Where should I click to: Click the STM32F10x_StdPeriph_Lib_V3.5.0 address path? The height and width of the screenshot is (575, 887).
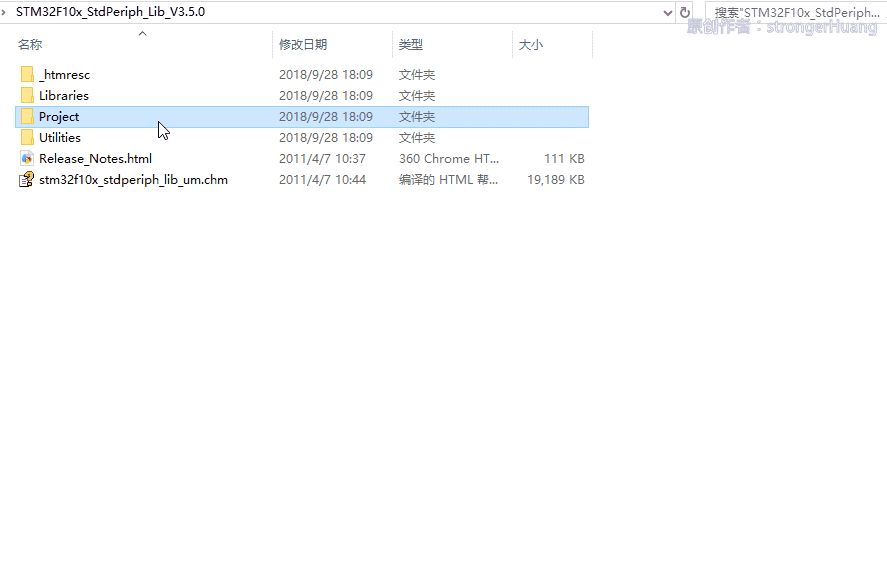click(x=110, y=12)
